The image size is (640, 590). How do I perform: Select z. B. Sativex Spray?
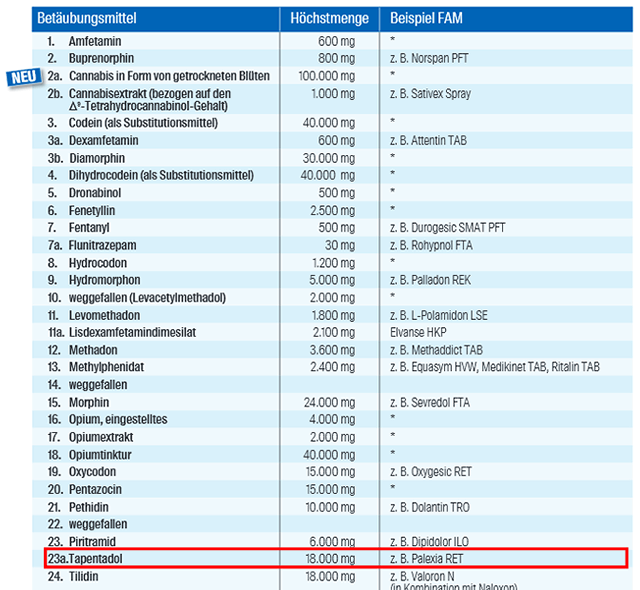point(430,94)
